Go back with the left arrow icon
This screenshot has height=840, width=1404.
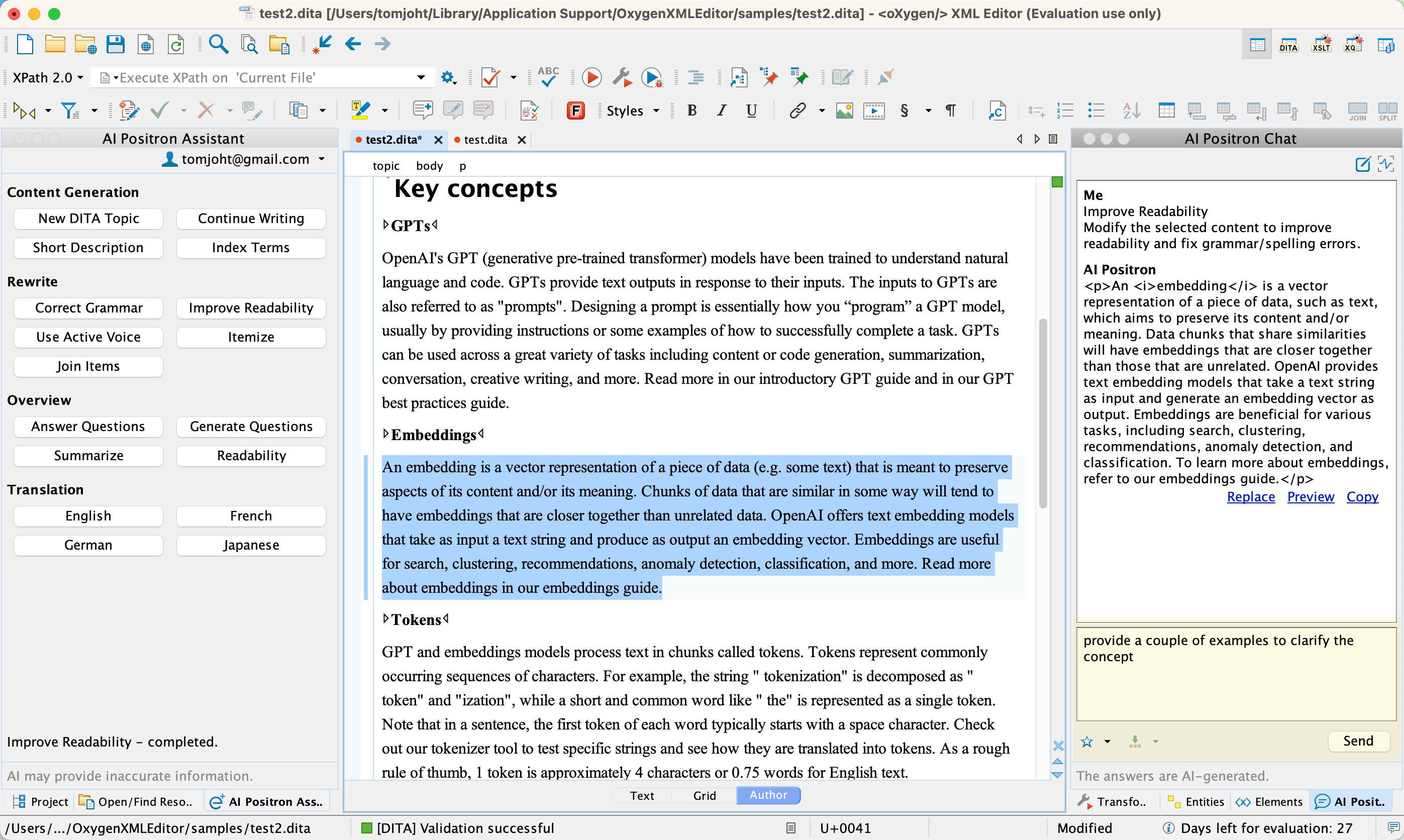click(x=353, y=44)
